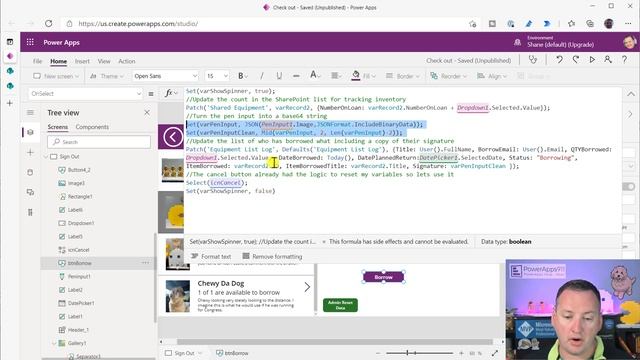The width and height of the screenshot is (640, 360).
Task: Select icnCancel in the tree
Action: pyautogui.click(x=78, y=249)
